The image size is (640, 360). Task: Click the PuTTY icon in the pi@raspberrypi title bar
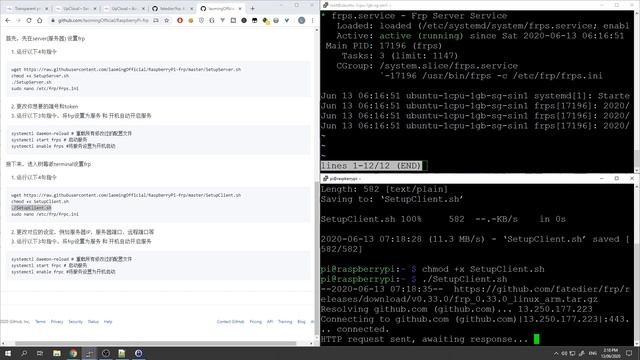coord(325,178)
